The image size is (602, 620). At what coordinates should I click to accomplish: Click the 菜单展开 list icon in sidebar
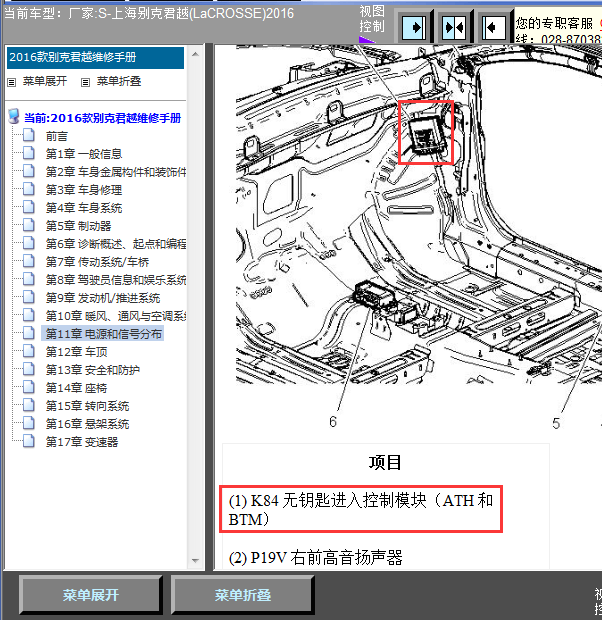point(11,82)
